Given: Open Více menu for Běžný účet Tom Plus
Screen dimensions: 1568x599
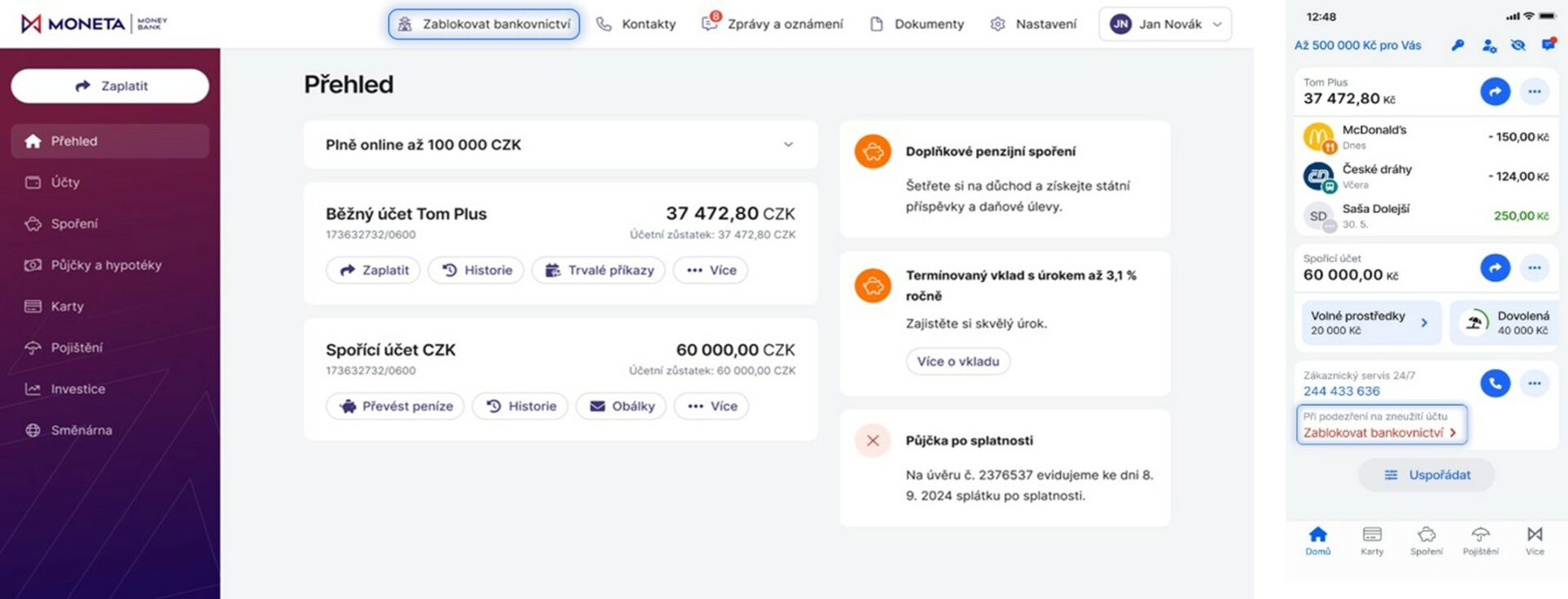Looking at the screenshot, I should click(710, 270).
